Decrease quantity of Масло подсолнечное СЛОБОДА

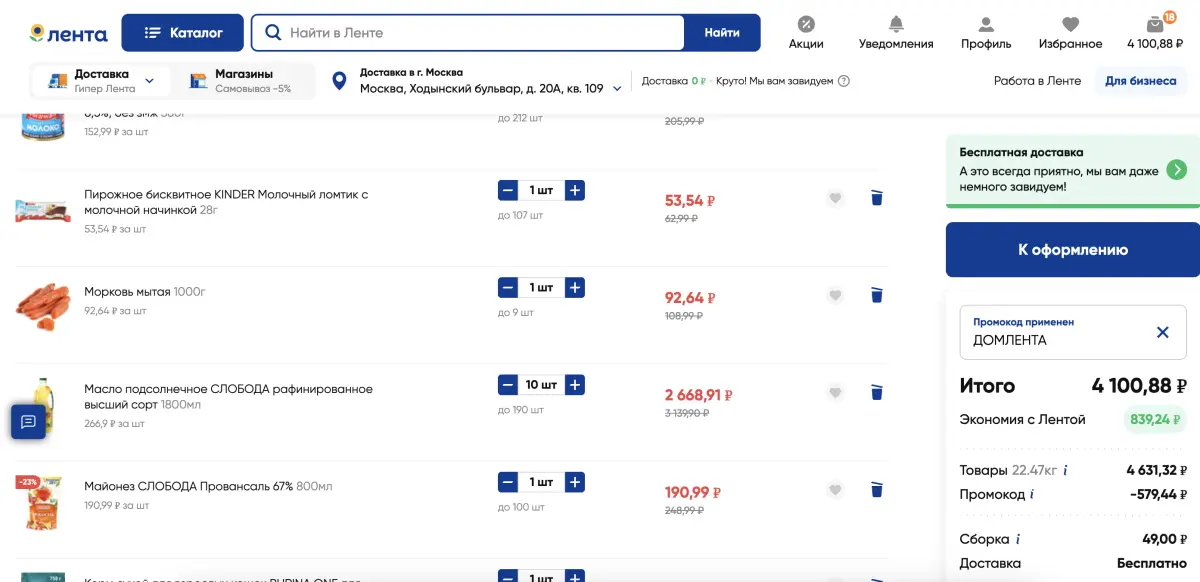(x=508, y=385)
